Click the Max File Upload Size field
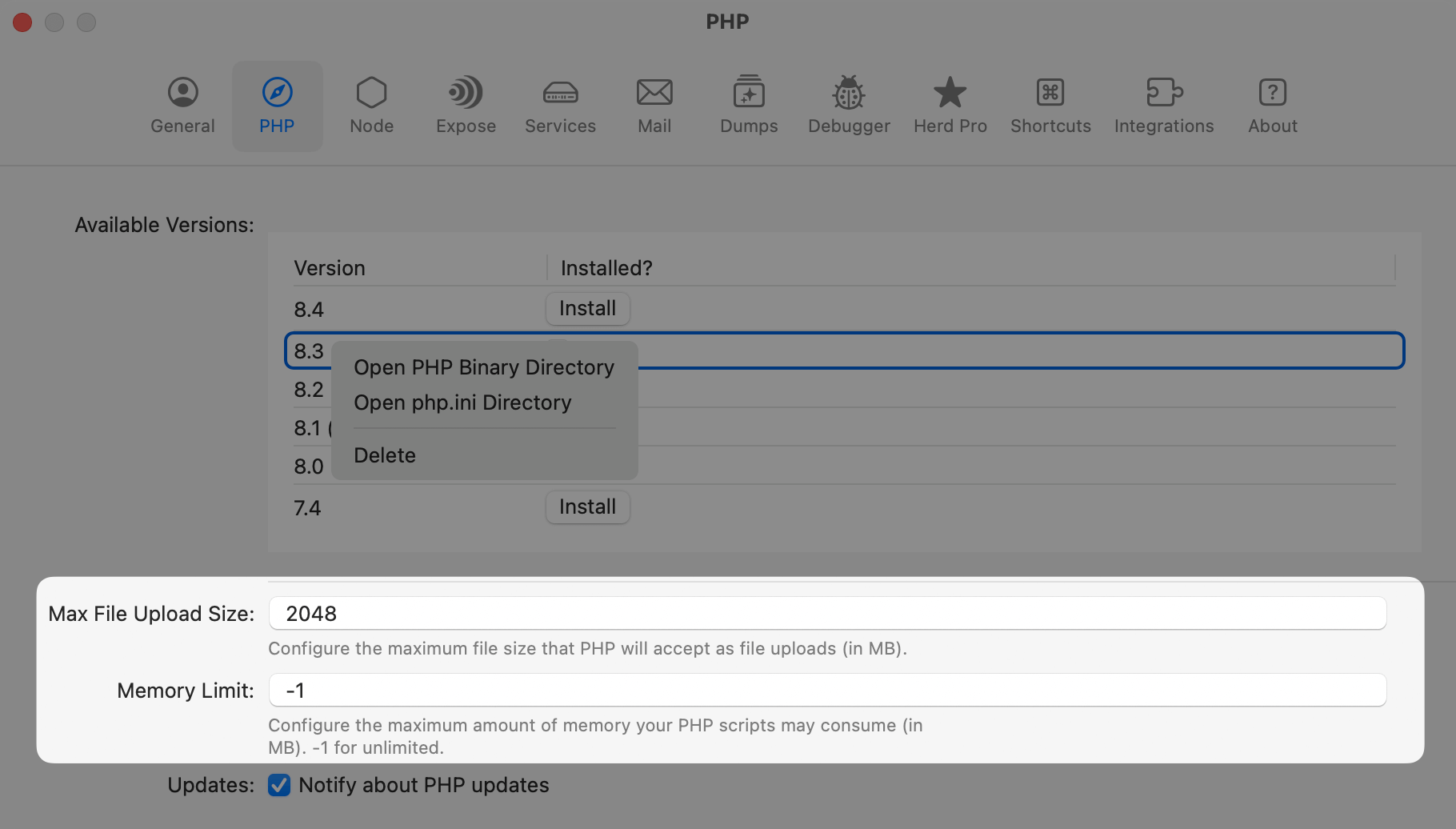This screenshot has width=1456, height=829. point(827,613)
